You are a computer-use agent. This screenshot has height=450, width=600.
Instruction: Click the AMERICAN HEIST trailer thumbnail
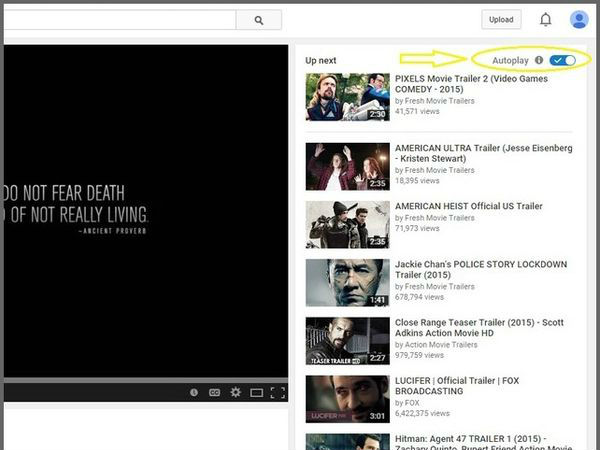[x=347, y=225]
